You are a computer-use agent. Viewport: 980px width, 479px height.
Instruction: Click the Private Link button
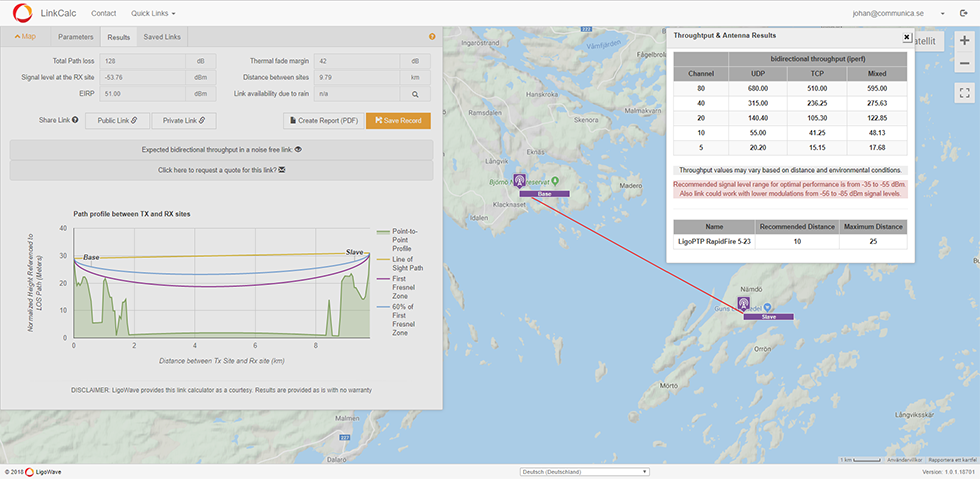pyautogui.click(x=184, y=121)
